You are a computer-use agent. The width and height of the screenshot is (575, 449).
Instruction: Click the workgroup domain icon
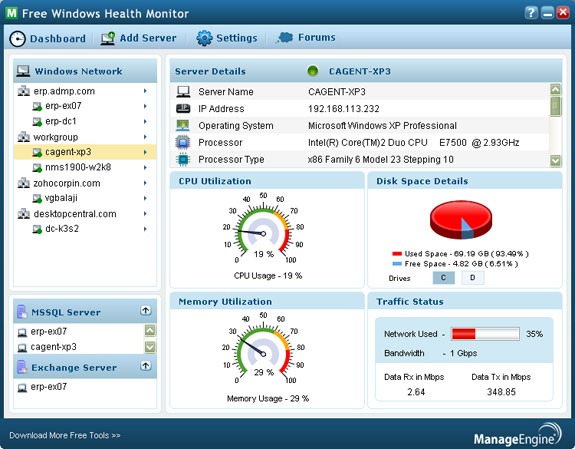[24, 137]
